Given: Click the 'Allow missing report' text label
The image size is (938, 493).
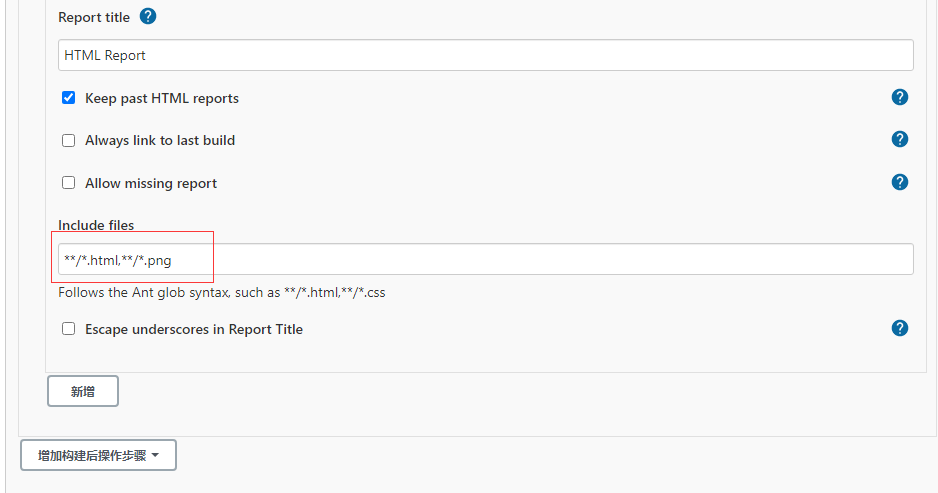Looking at the screenshot, I should click(150, 184).
